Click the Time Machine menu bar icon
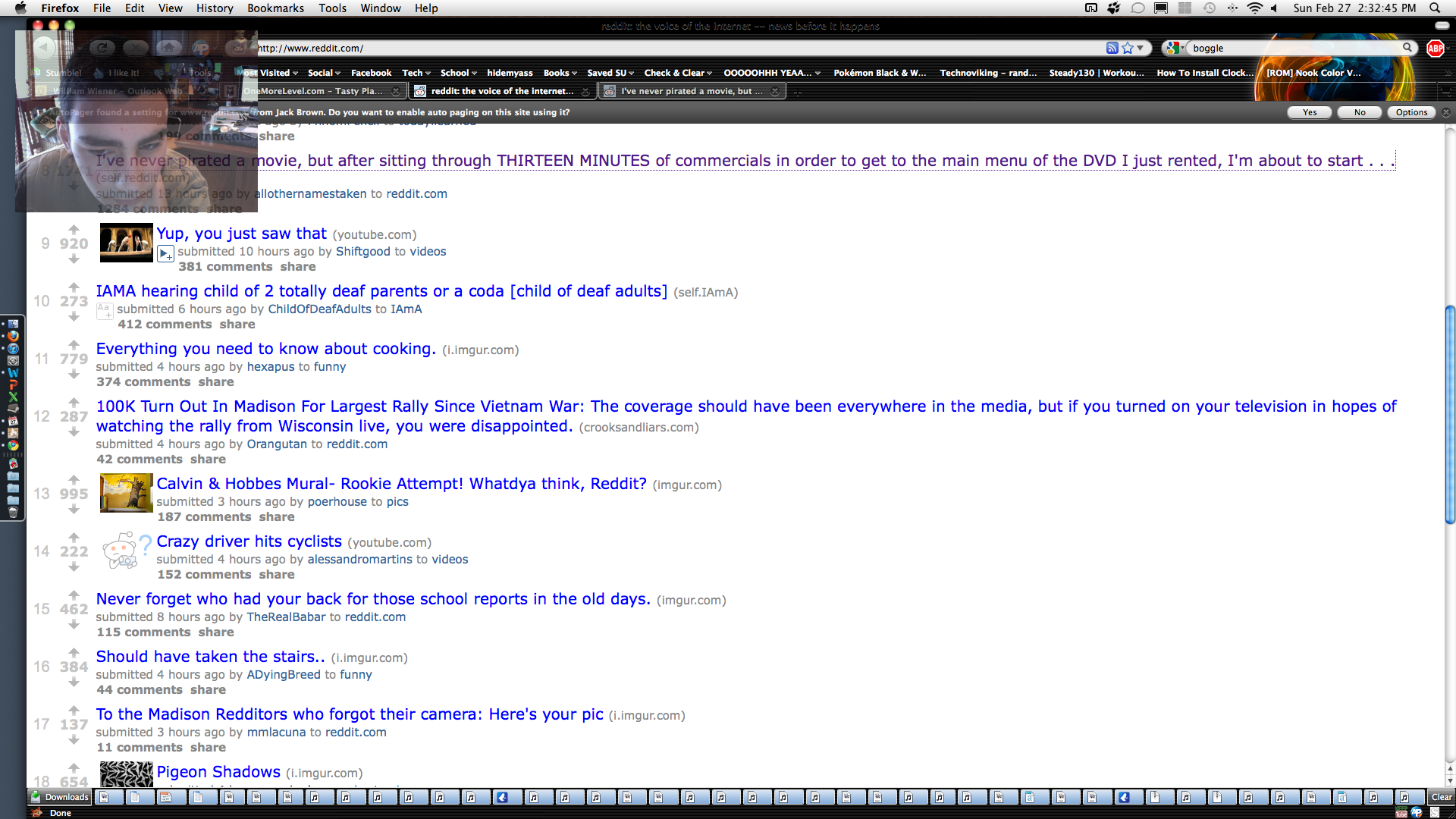Image resolution: width=1456 pixels, height=819 pixels. pos(1210,8)
